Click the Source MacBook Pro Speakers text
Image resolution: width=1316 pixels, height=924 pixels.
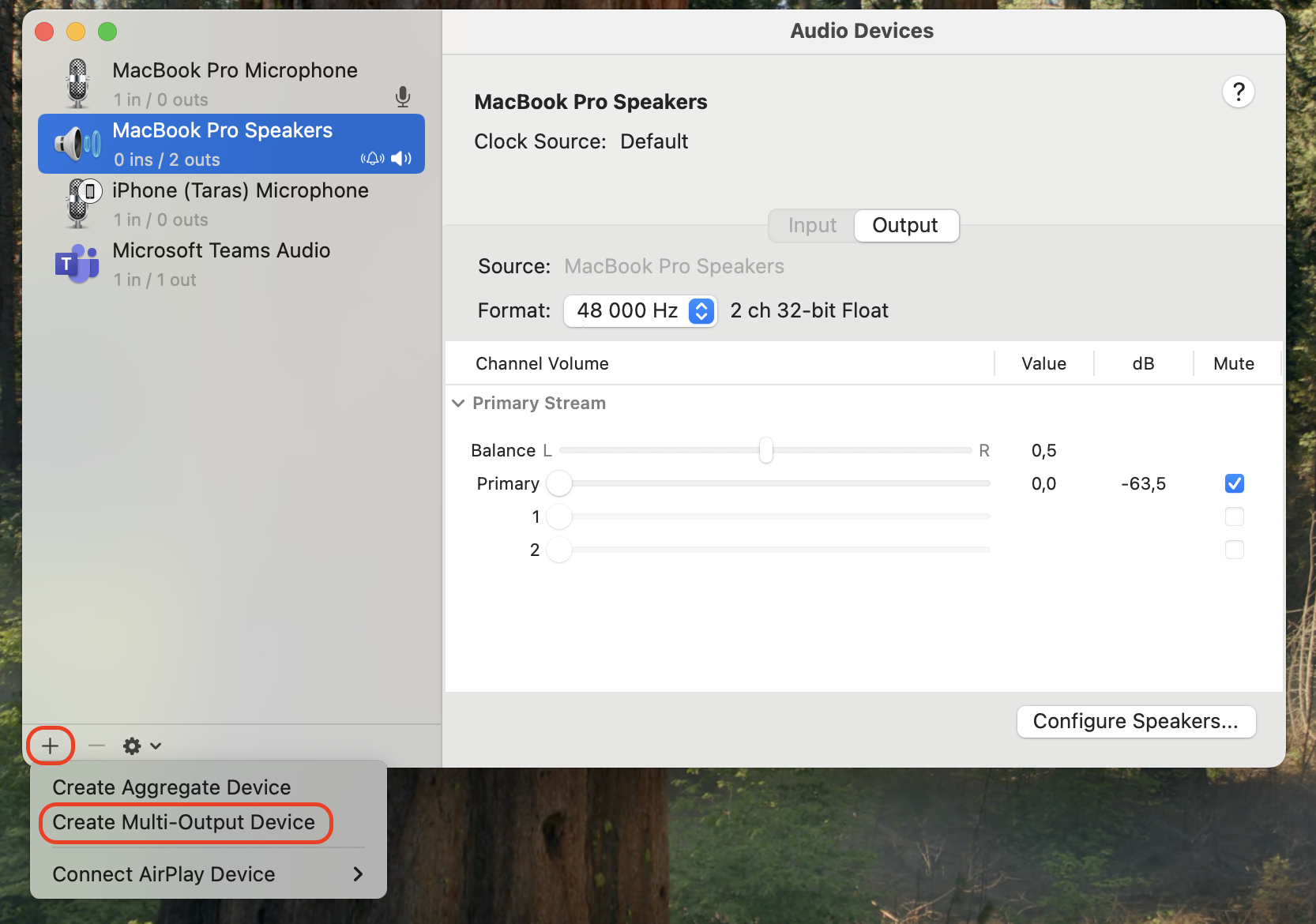point(674,267)
